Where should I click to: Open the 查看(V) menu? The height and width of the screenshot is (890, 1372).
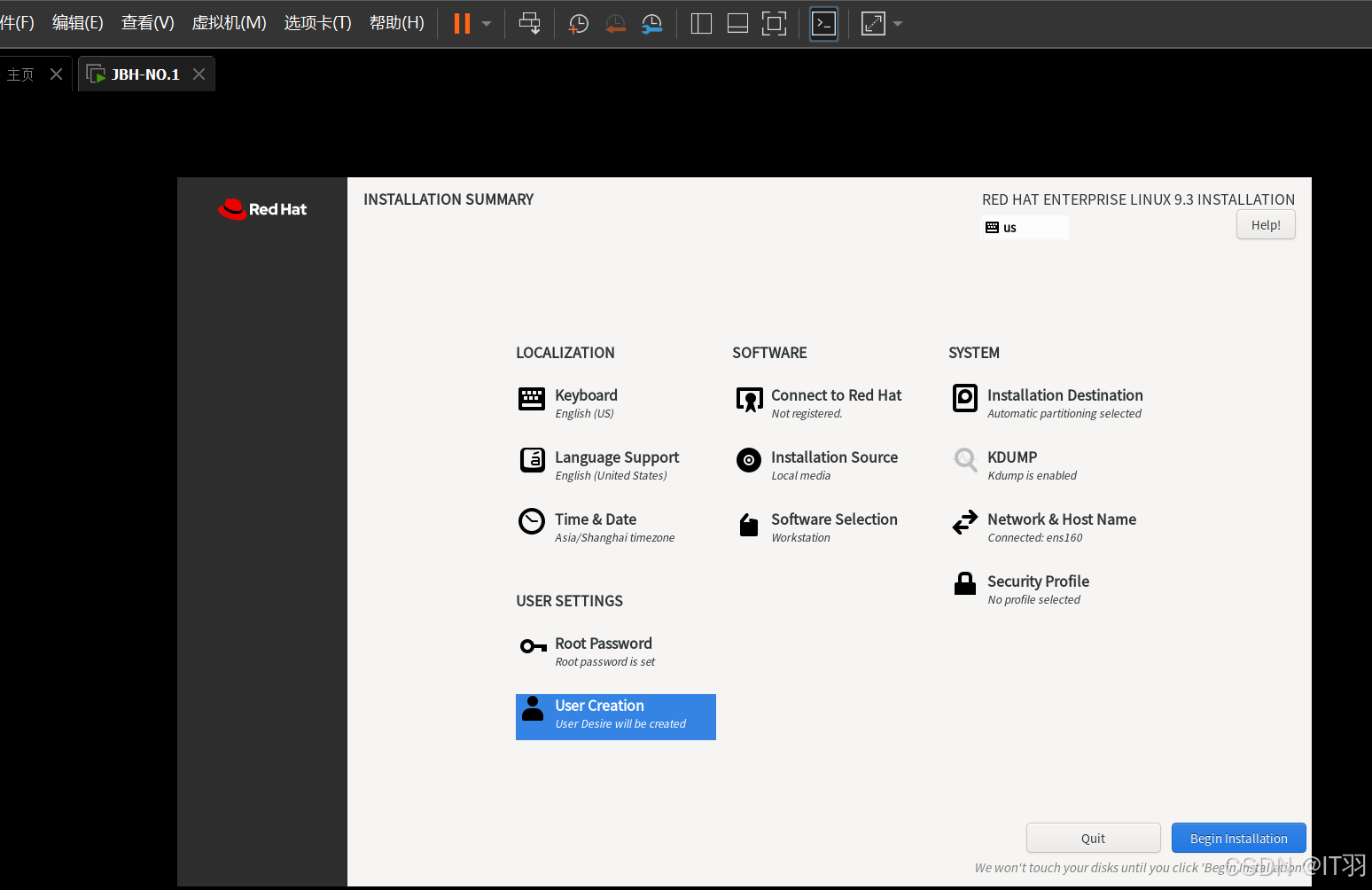148,23
